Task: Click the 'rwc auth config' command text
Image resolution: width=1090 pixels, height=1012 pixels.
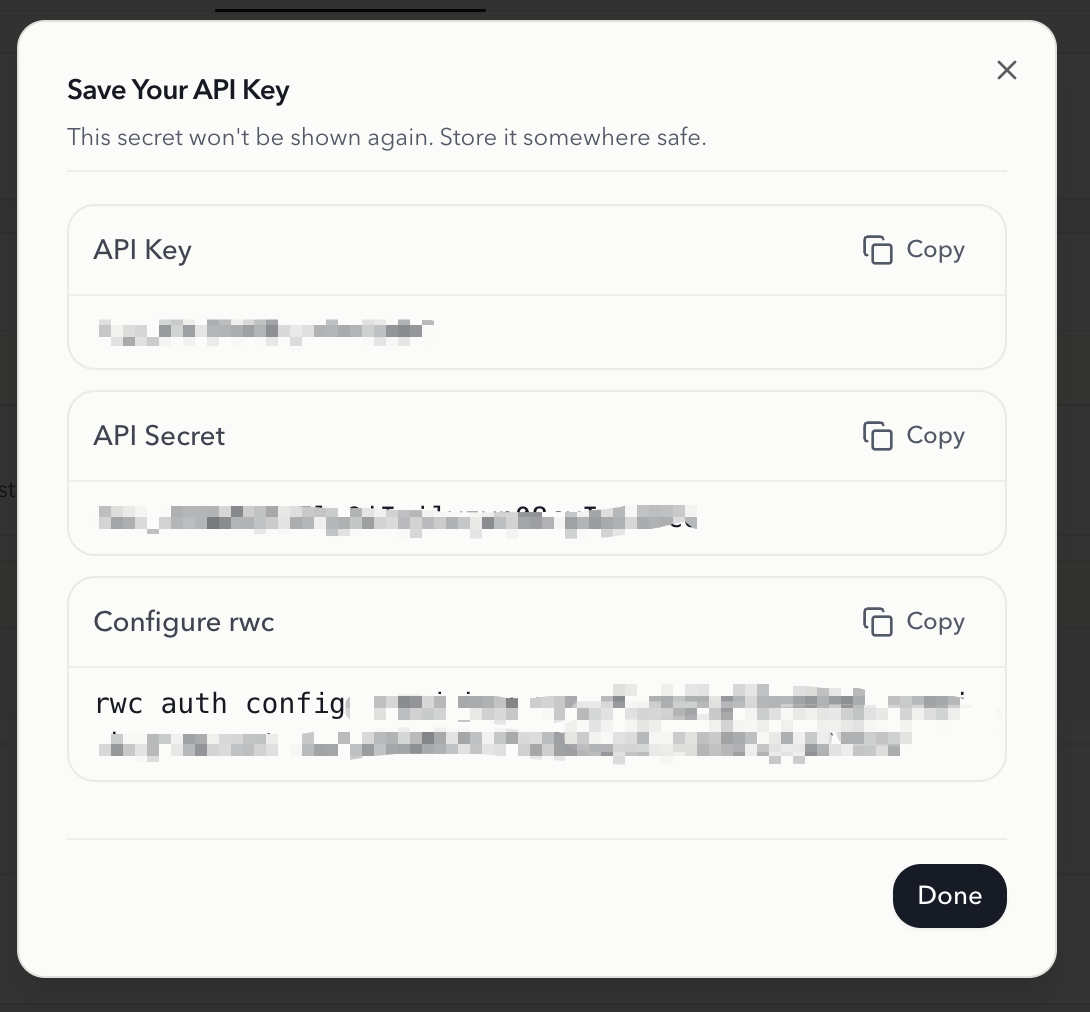Action: [x=220, y=703]
